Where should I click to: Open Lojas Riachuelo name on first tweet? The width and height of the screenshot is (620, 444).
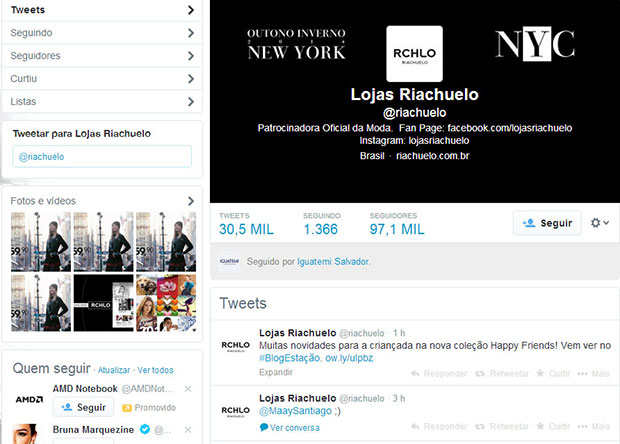click(x=297, y=333)
